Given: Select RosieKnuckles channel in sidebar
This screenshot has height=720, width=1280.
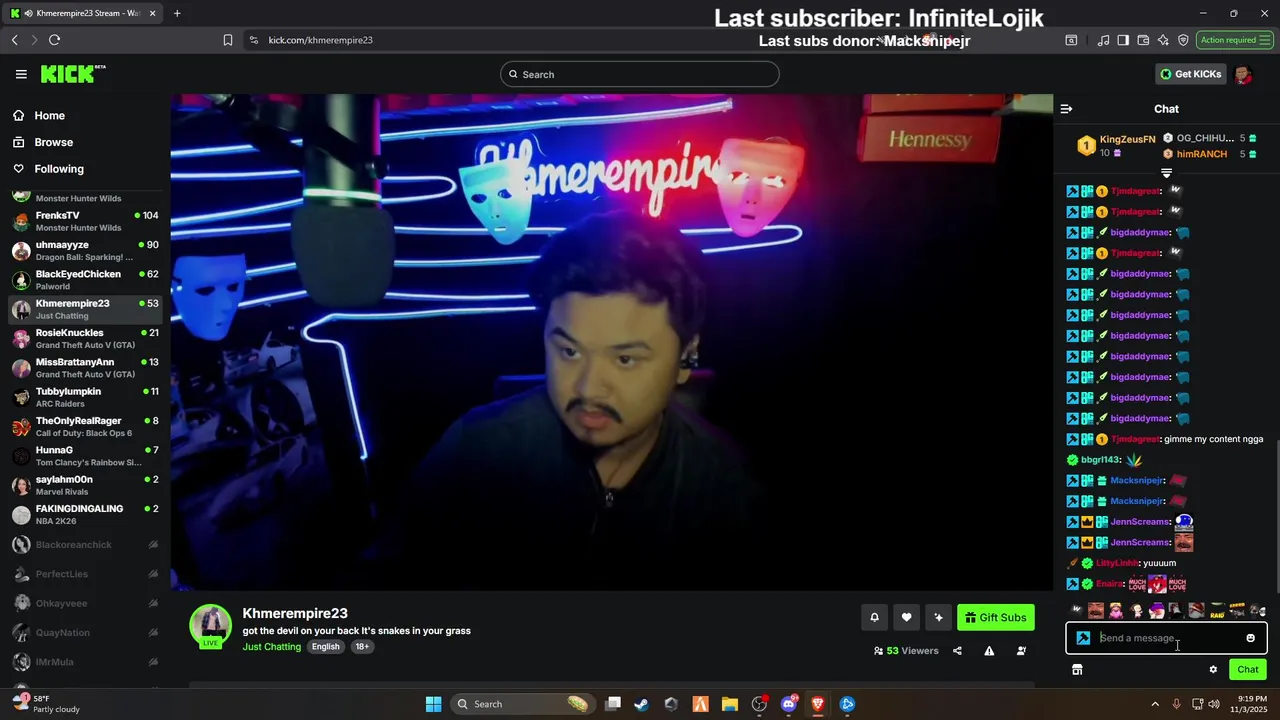Looking at the screenshot, I should tap(85, 339).
